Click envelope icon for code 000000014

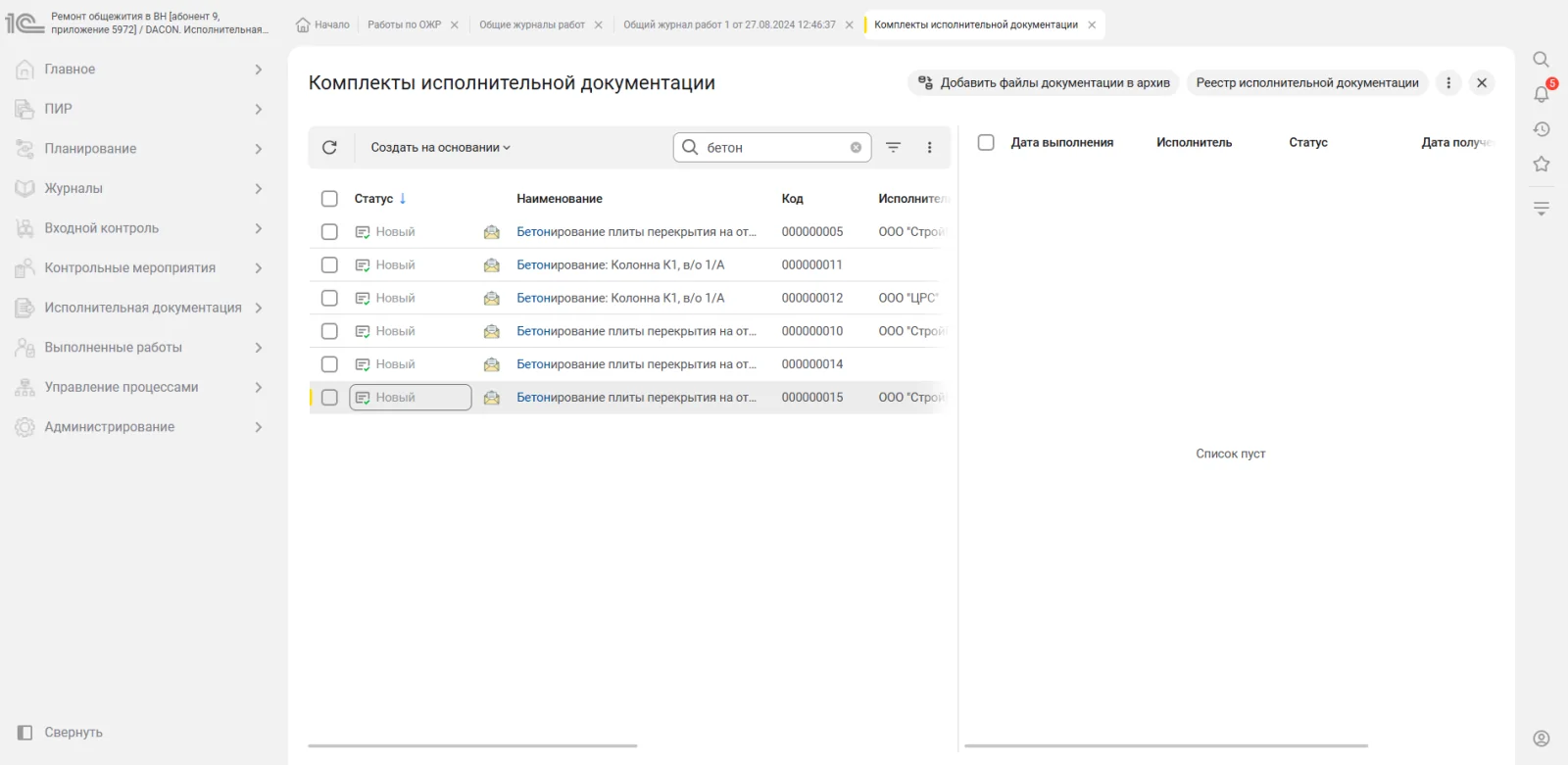[x=492, y=364]
